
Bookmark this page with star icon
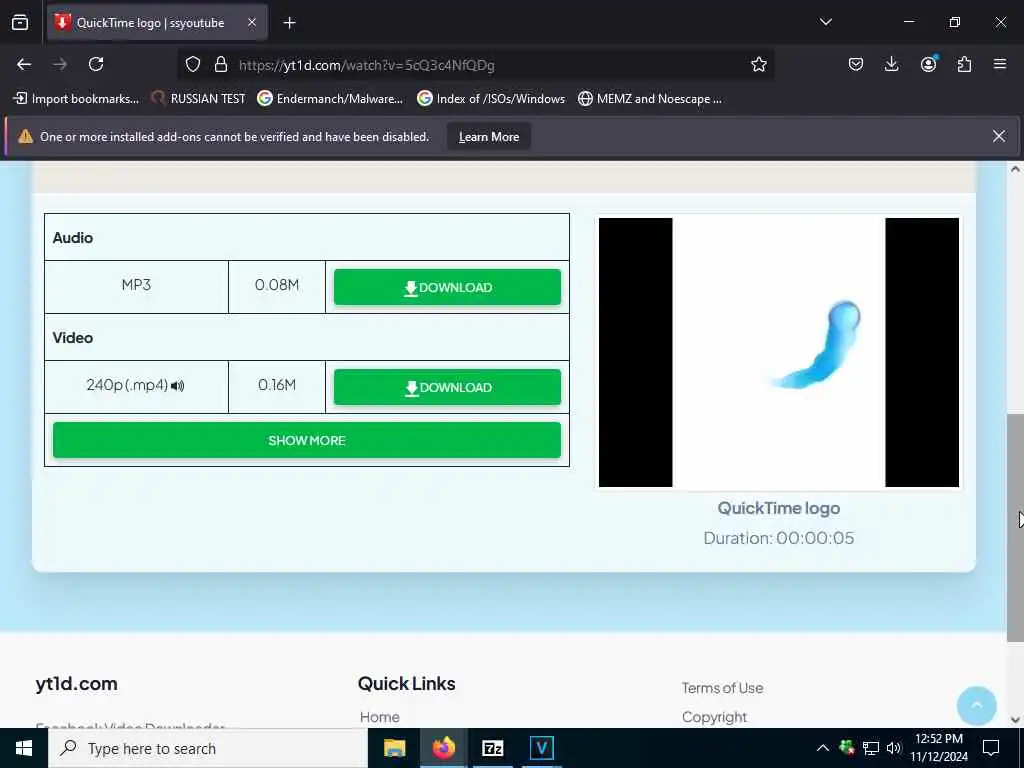[x=758, y=65]
